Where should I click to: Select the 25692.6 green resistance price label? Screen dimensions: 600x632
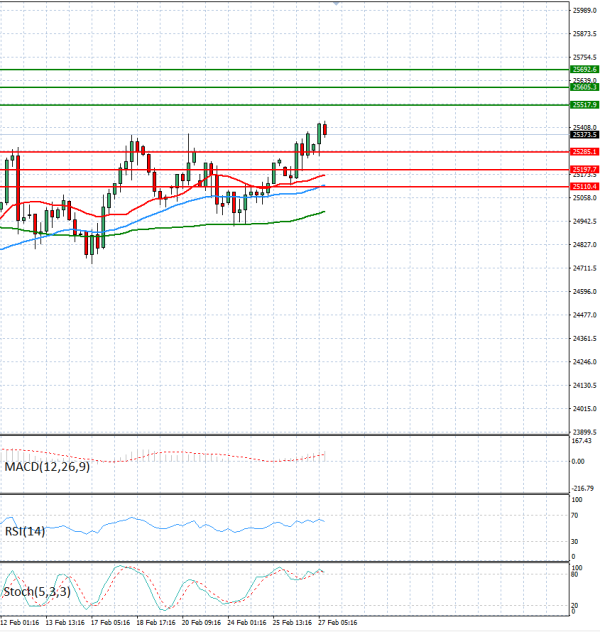(x=584, y=70)
